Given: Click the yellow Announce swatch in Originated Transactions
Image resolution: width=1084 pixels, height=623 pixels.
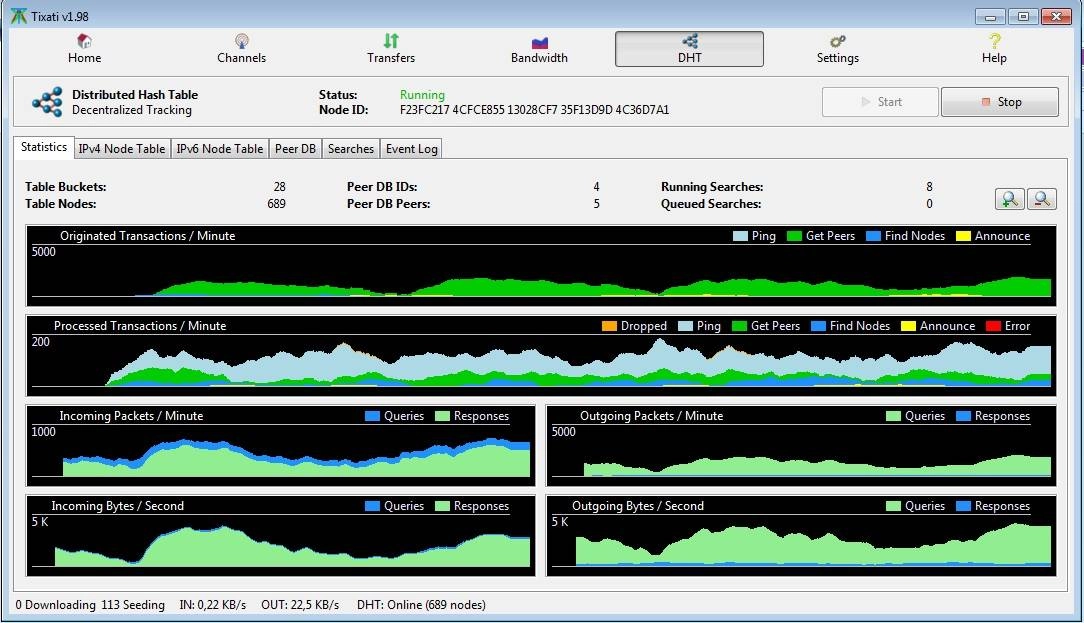Looking at the screenshot, I should (x=963, y=236).
